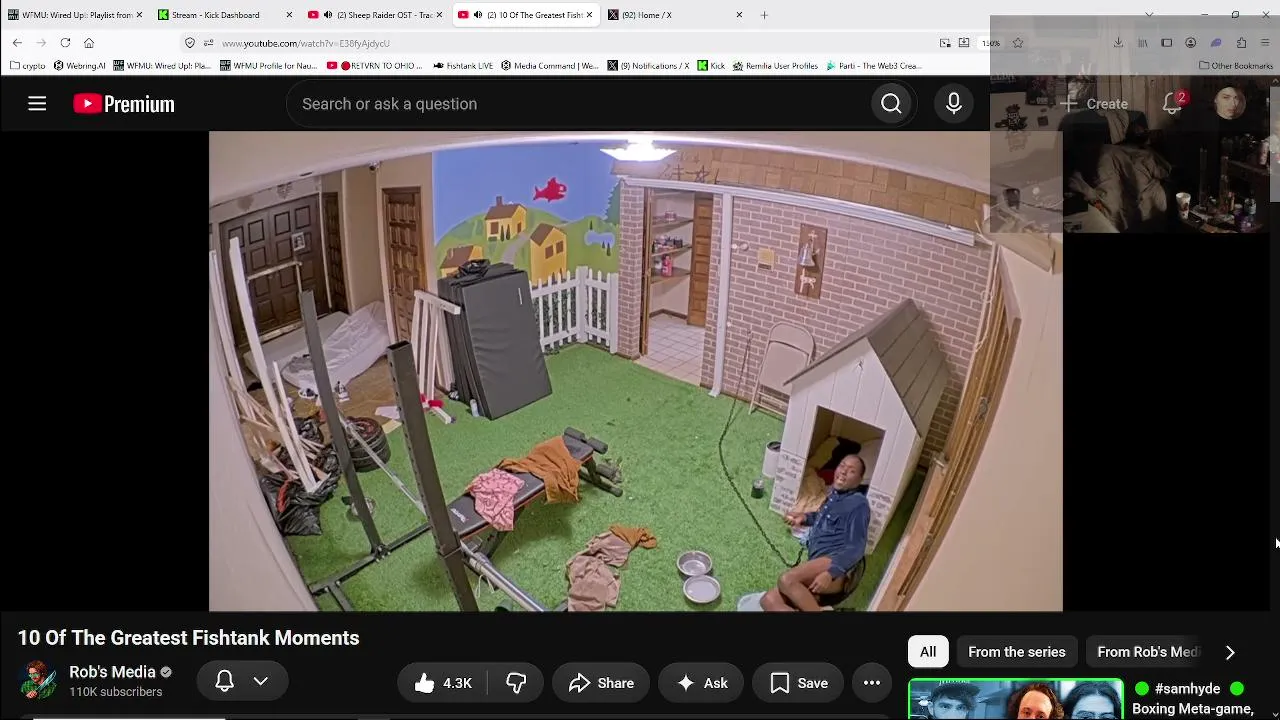Screen dimensions: 1280x720
Task: Click the browser address bar URL
Action: point(306,43)
